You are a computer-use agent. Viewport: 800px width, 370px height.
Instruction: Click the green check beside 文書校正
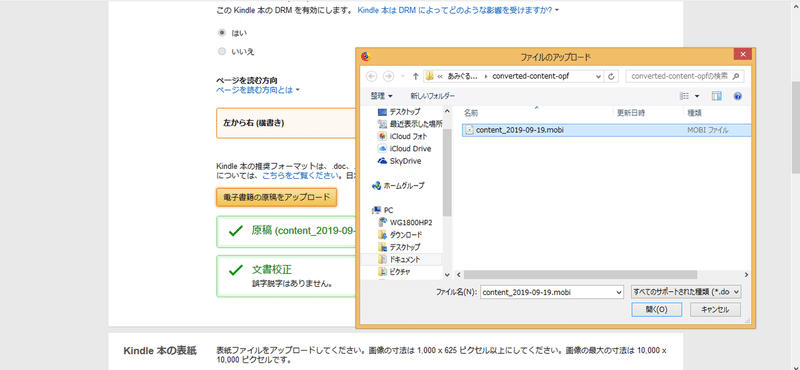coord(235,270)
